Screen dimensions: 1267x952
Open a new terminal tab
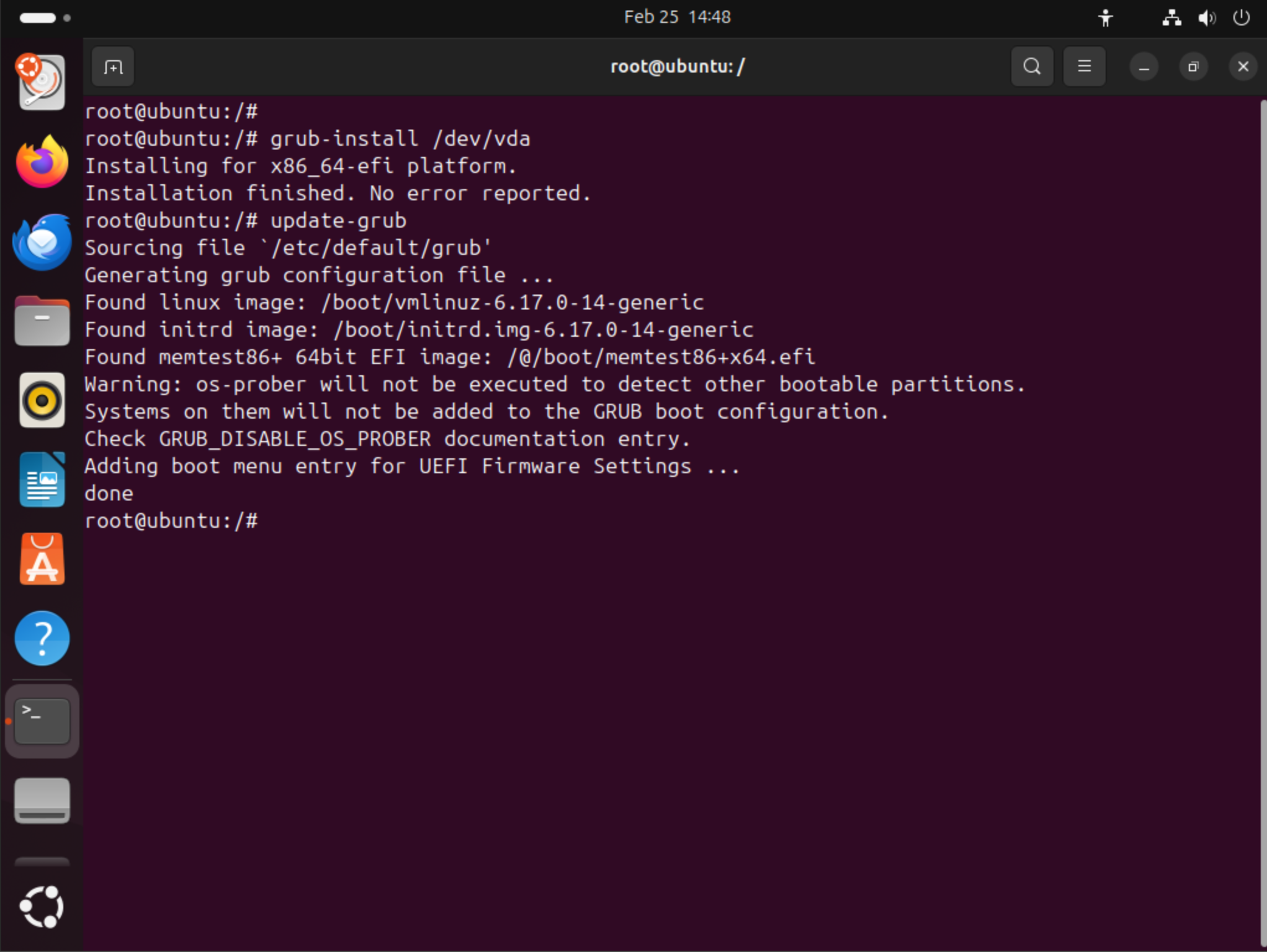click(x=113, y=67)
